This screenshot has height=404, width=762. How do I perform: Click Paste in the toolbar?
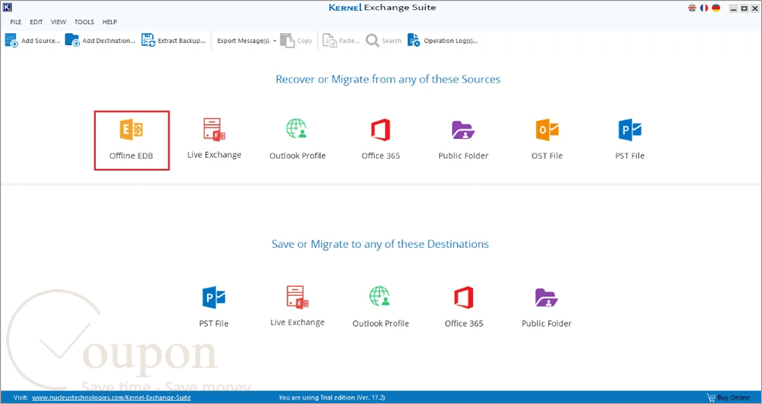pyautogui.click(x=341, y=40)
